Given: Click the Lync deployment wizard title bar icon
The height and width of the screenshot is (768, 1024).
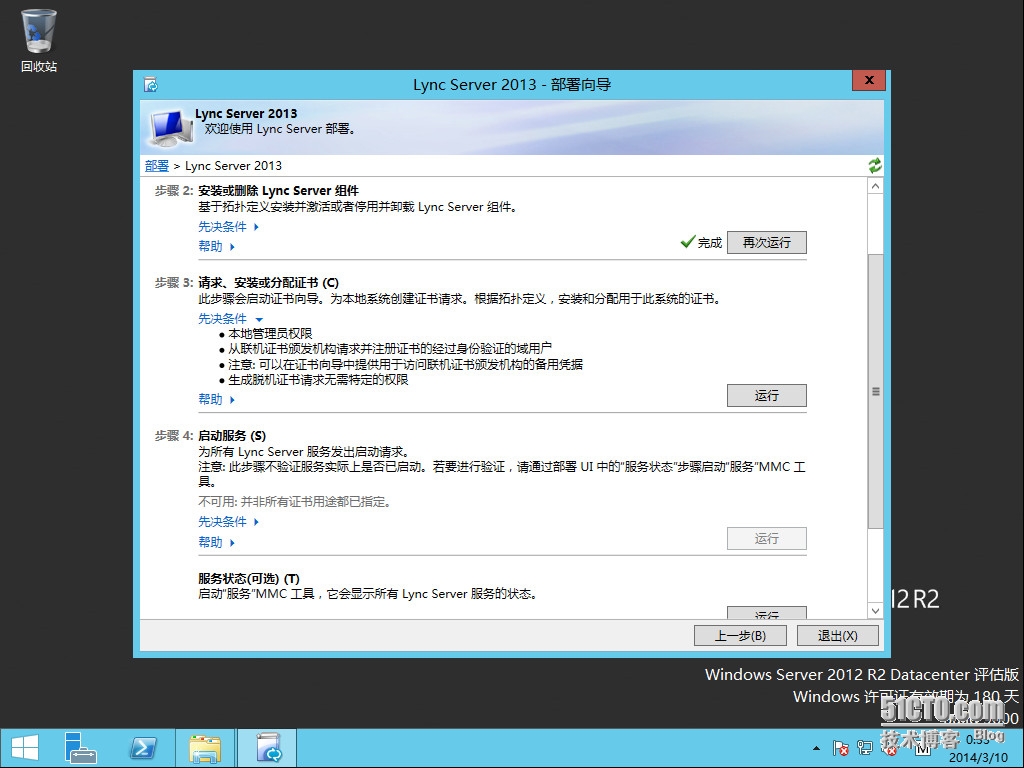Looking at the screenshot, I should point(151,84).
